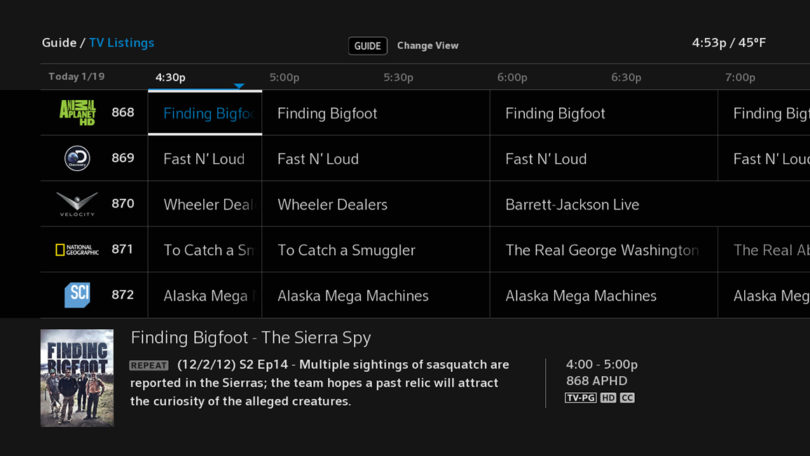Click the 4:53p / 45°F clock display
810x456 pixels.
729,43
